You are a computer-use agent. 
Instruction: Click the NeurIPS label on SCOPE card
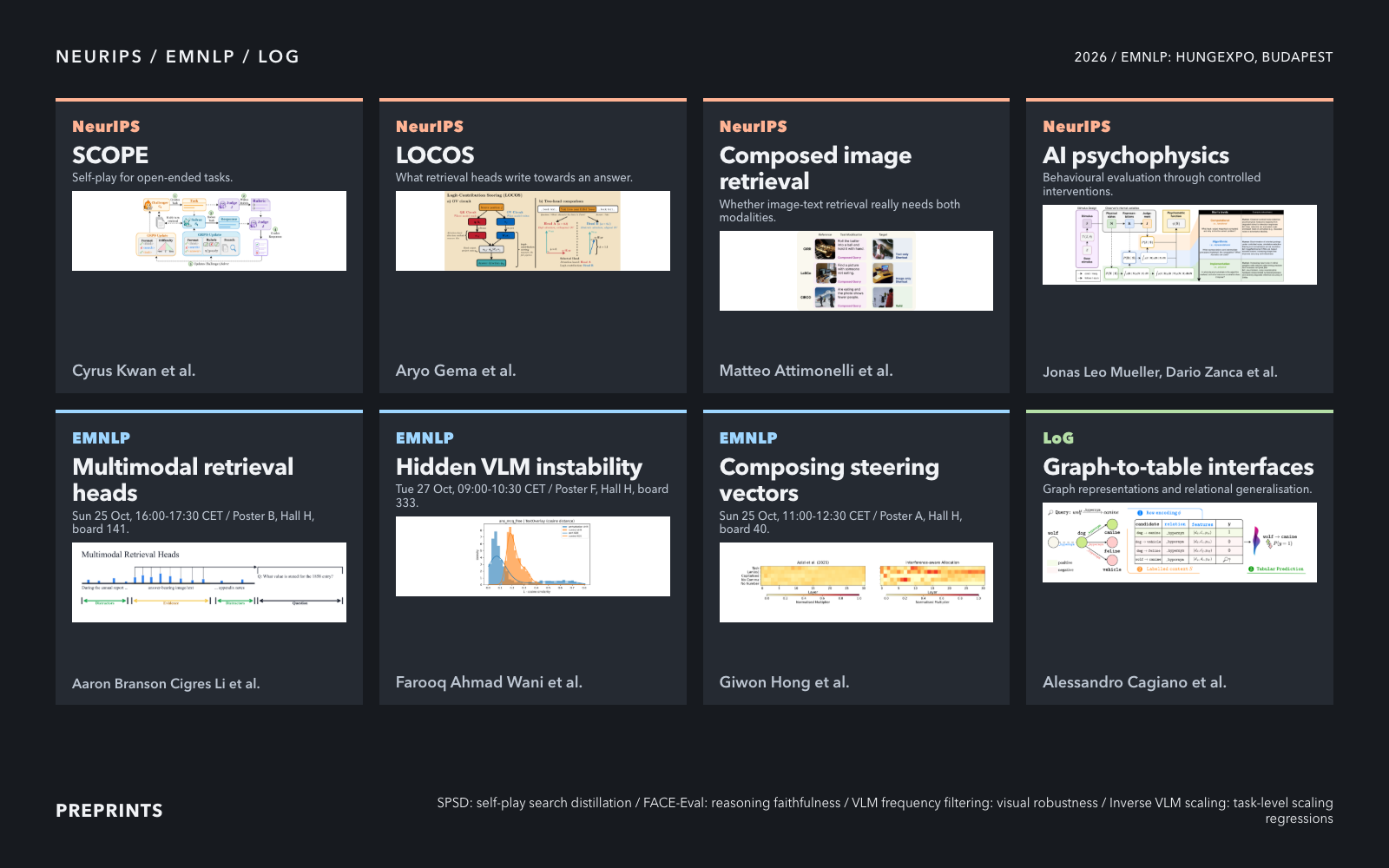[x=106, y=127]
